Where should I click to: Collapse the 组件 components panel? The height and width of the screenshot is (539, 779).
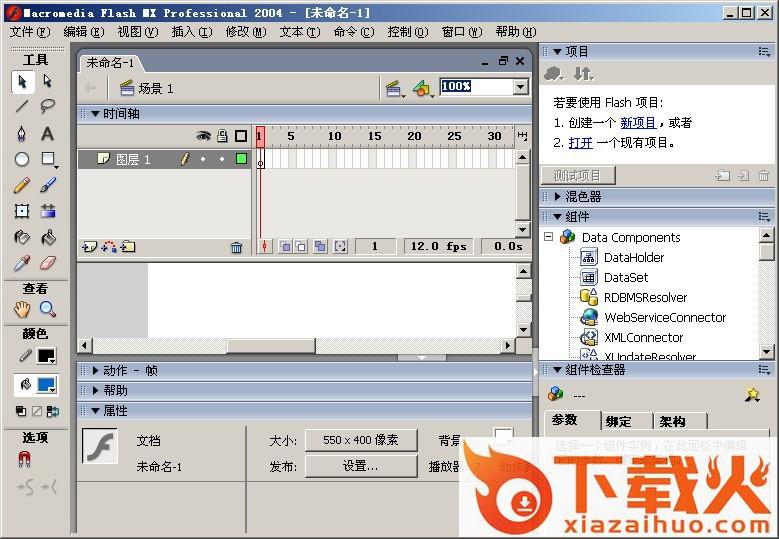(x=557, y=217)
